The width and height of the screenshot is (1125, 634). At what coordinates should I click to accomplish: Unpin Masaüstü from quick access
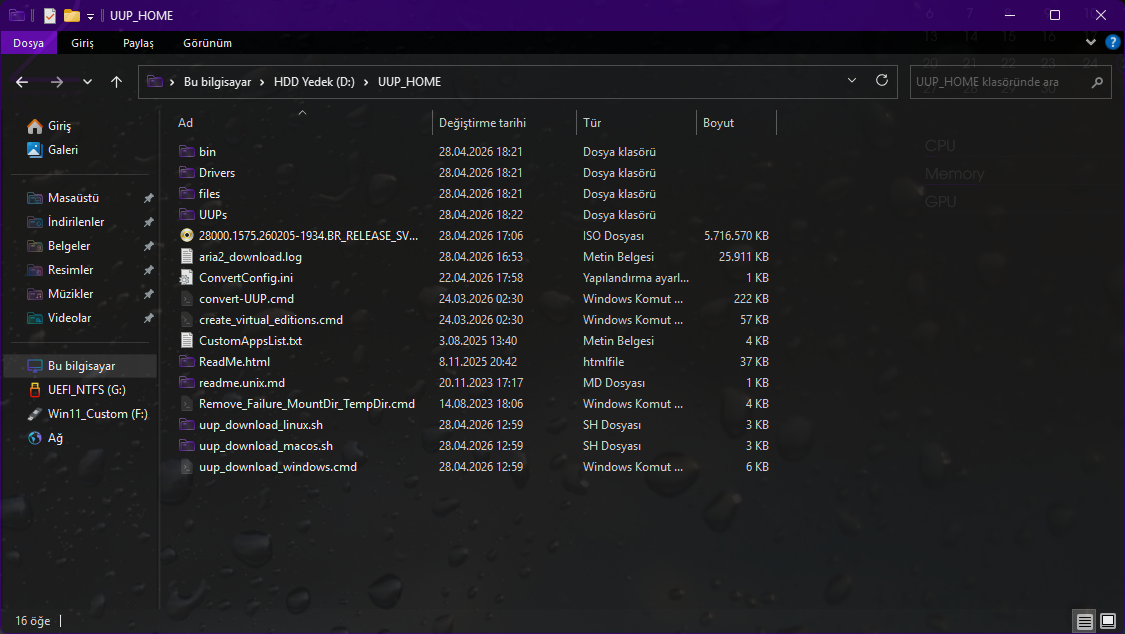pyautogui.click(x=148, y=198)
